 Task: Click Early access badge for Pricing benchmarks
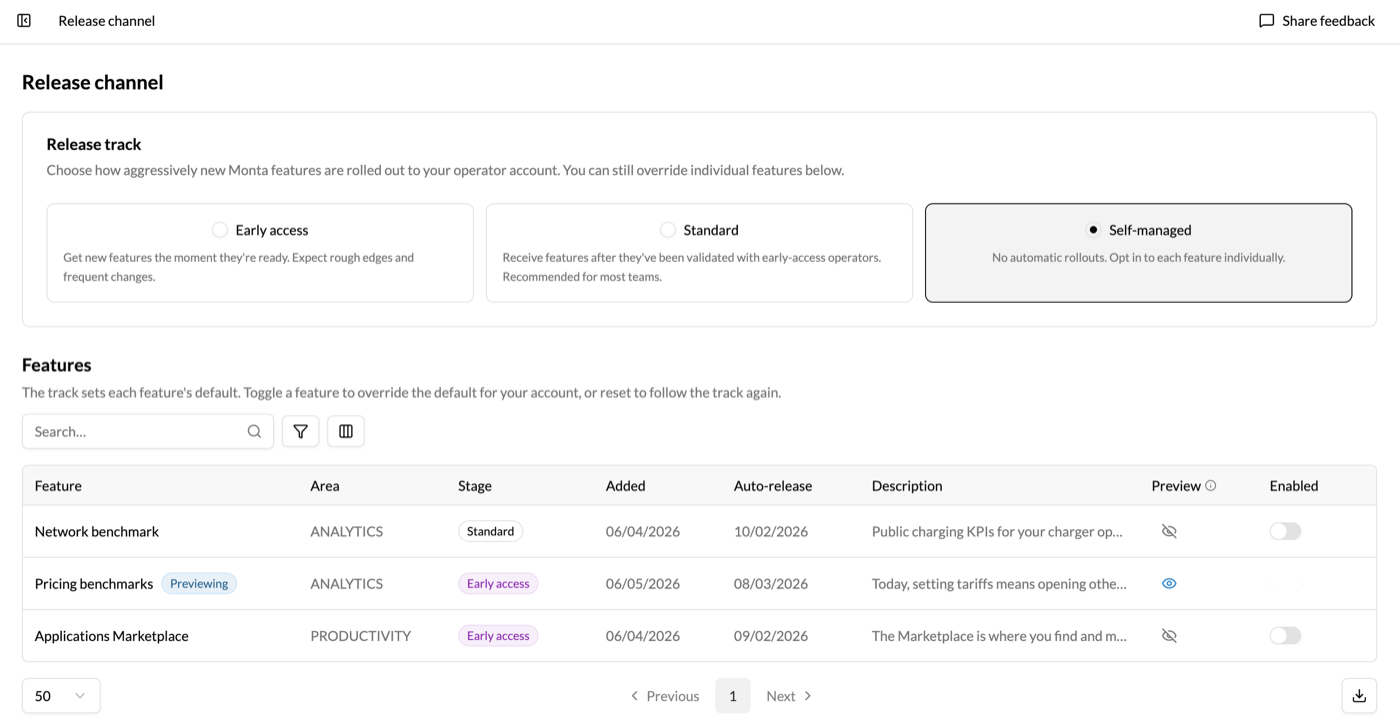(x=498, y=583)
